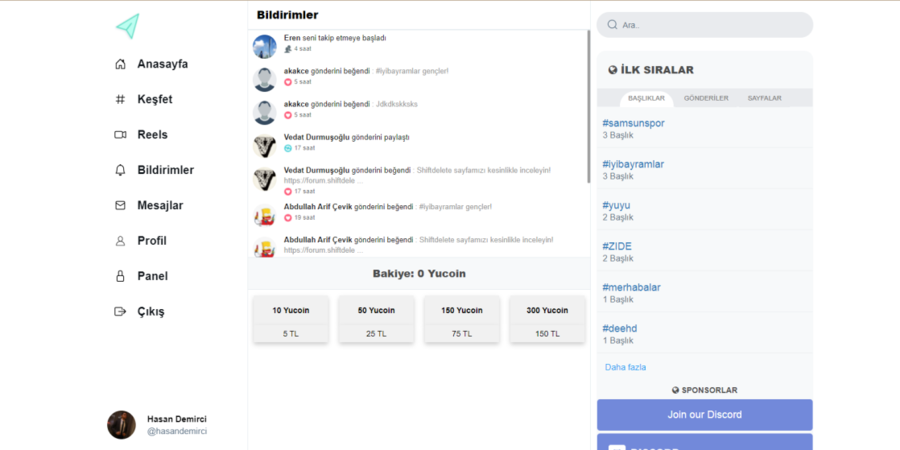Image resolution: width=900 pixels, height=450 pixels.
Task: Click the paper plane logo icon
Action: coord(127,26)
